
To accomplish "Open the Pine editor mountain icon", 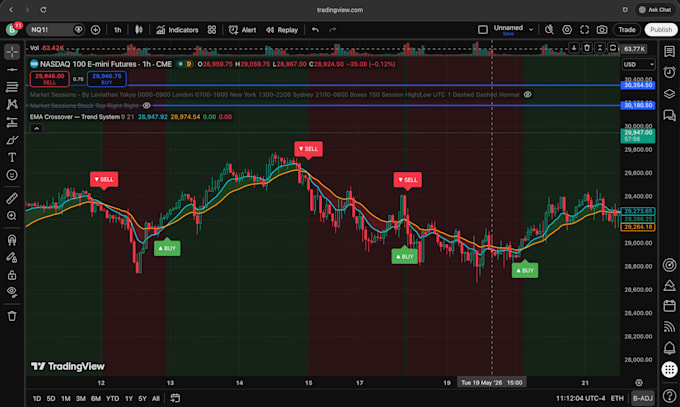I will pos(669,285).
